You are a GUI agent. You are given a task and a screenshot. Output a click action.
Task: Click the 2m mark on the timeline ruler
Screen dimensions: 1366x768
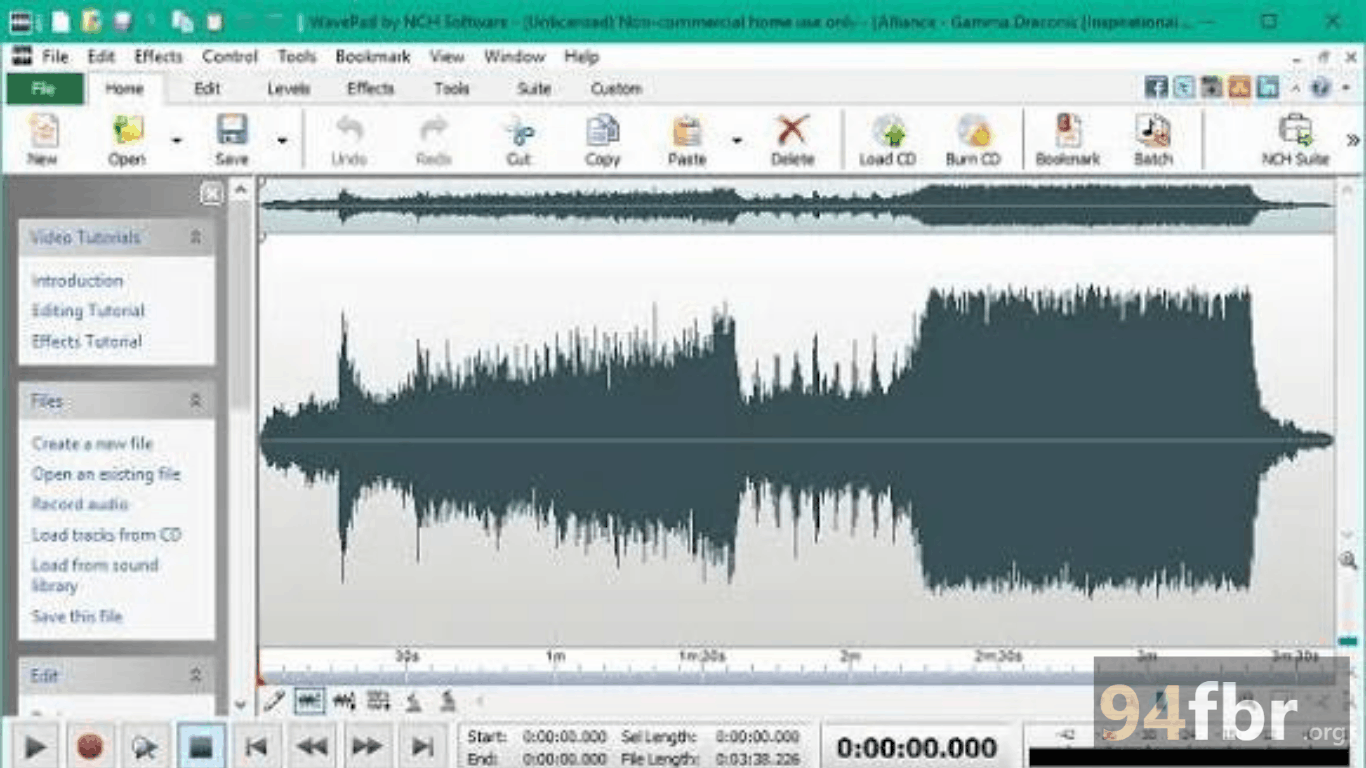850,657
